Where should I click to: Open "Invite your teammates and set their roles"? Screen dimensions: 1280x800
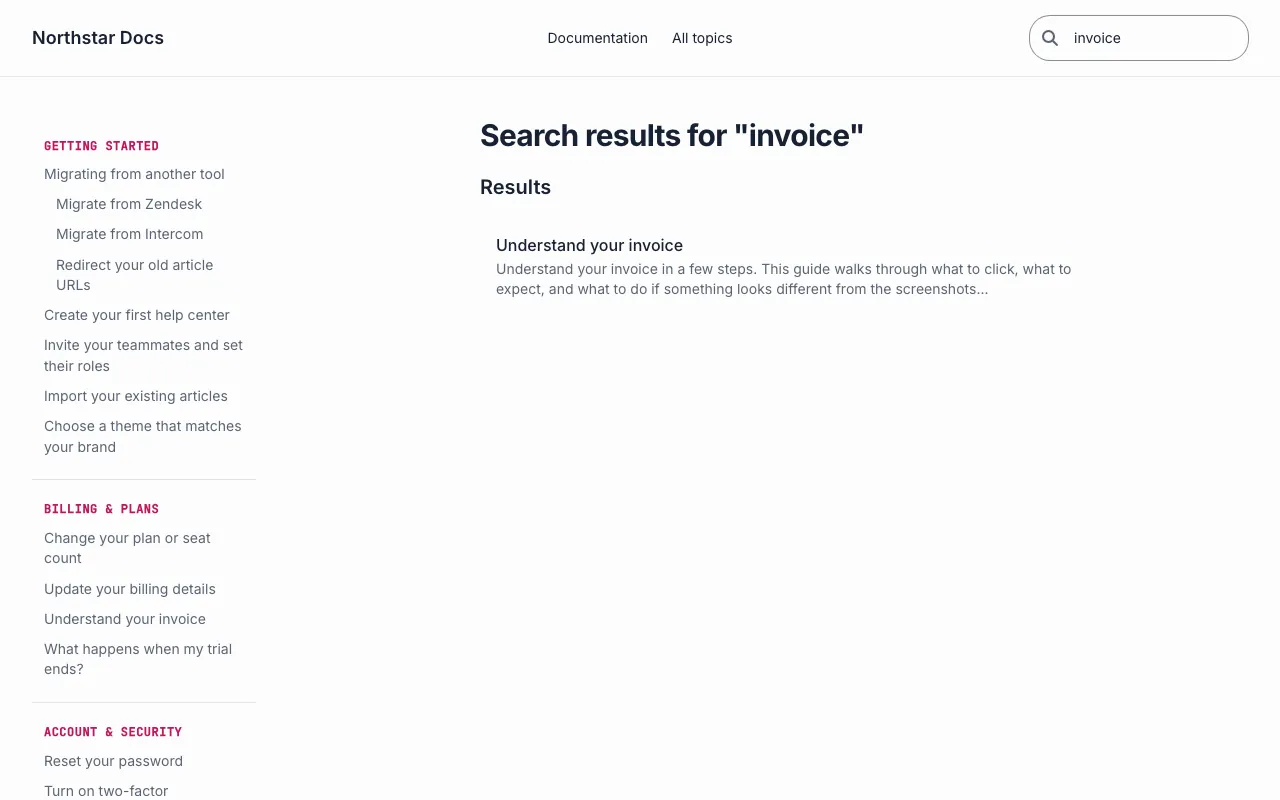click(143, 355)
